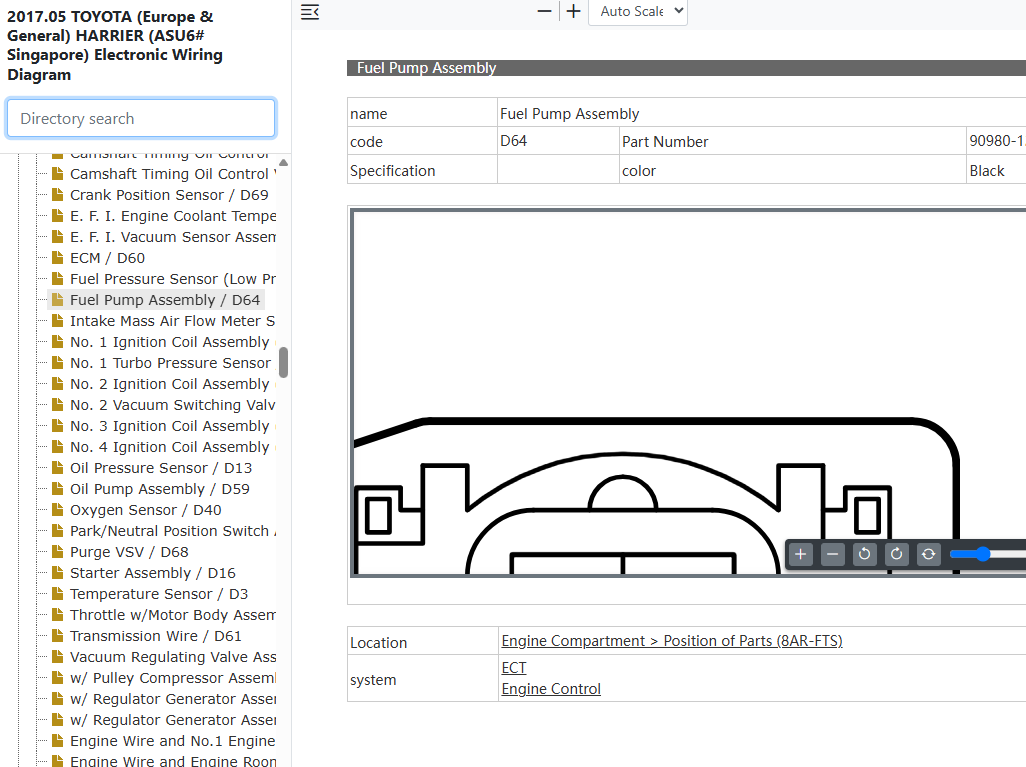Screen dimensions: 1026x767
Task: Open Fuel Pressure Sensor (Low Pr entry
Action: (172, 279)
